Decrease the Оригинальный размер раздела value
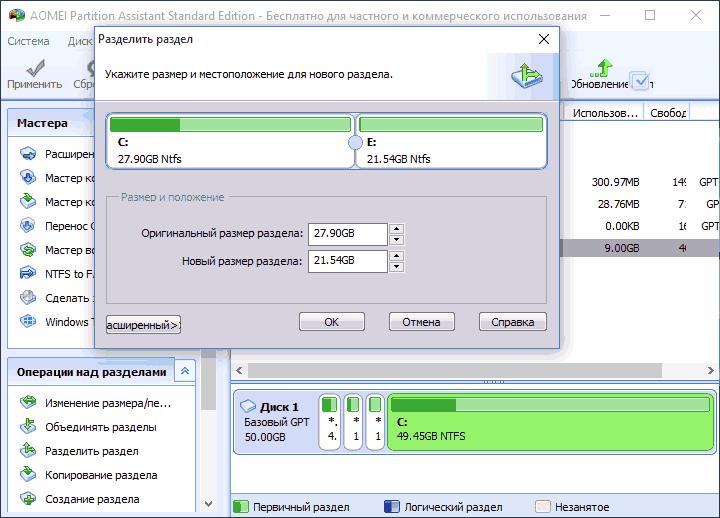The width and height of the screenshot is (720, 518). (396, 240)
